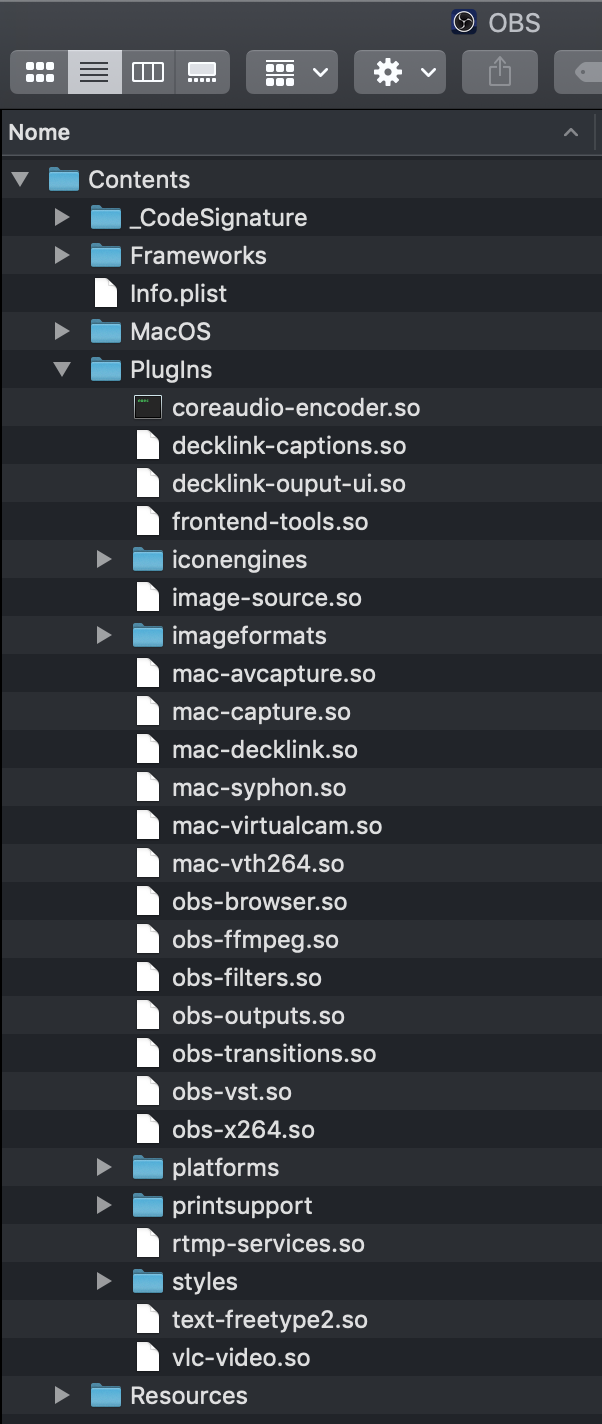Click the OBS app icon in the title bar

pos(463,22)
